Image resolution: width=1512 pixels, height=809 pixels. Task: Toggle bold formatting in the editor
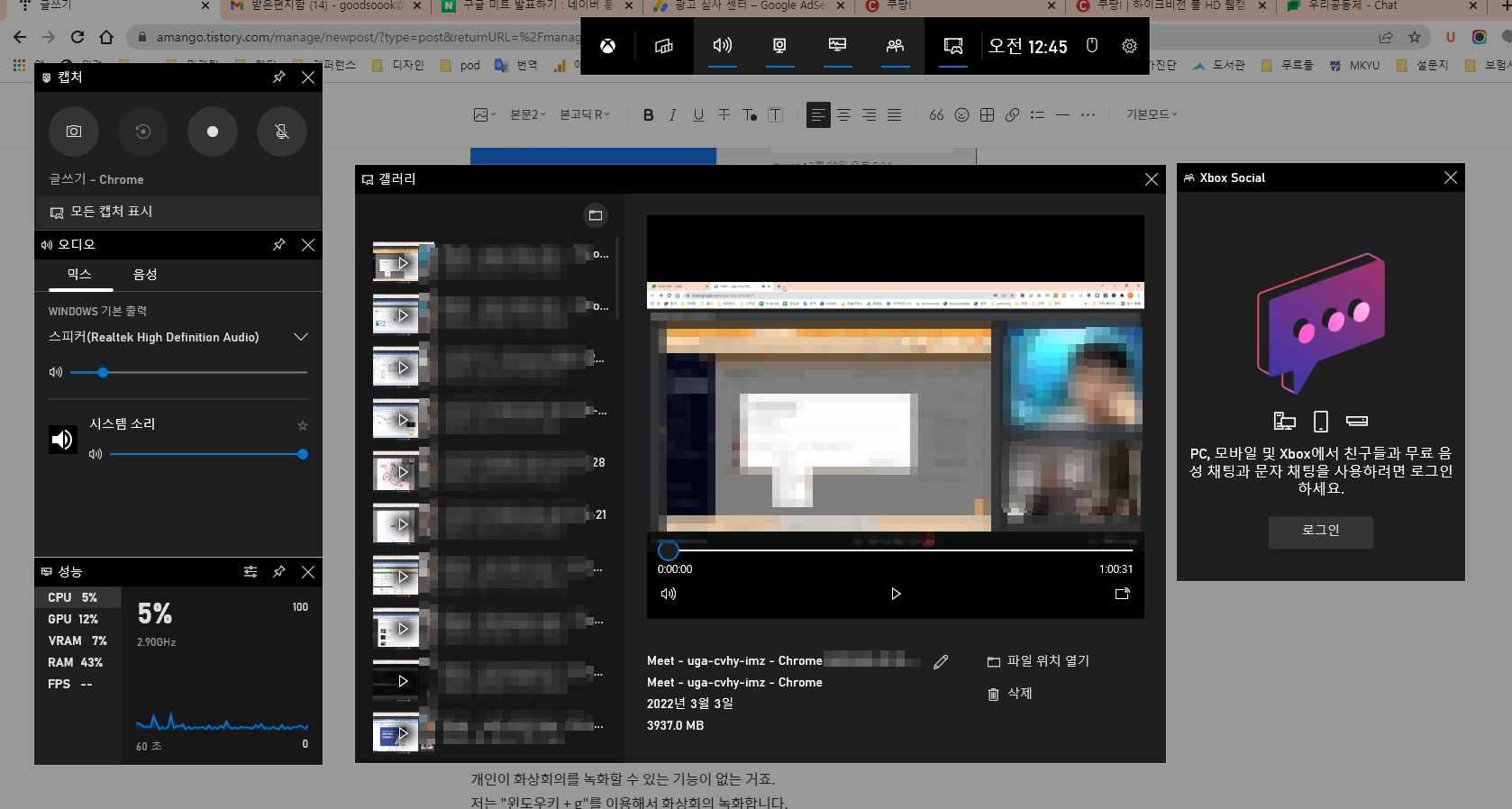click(x=648, y=114)
